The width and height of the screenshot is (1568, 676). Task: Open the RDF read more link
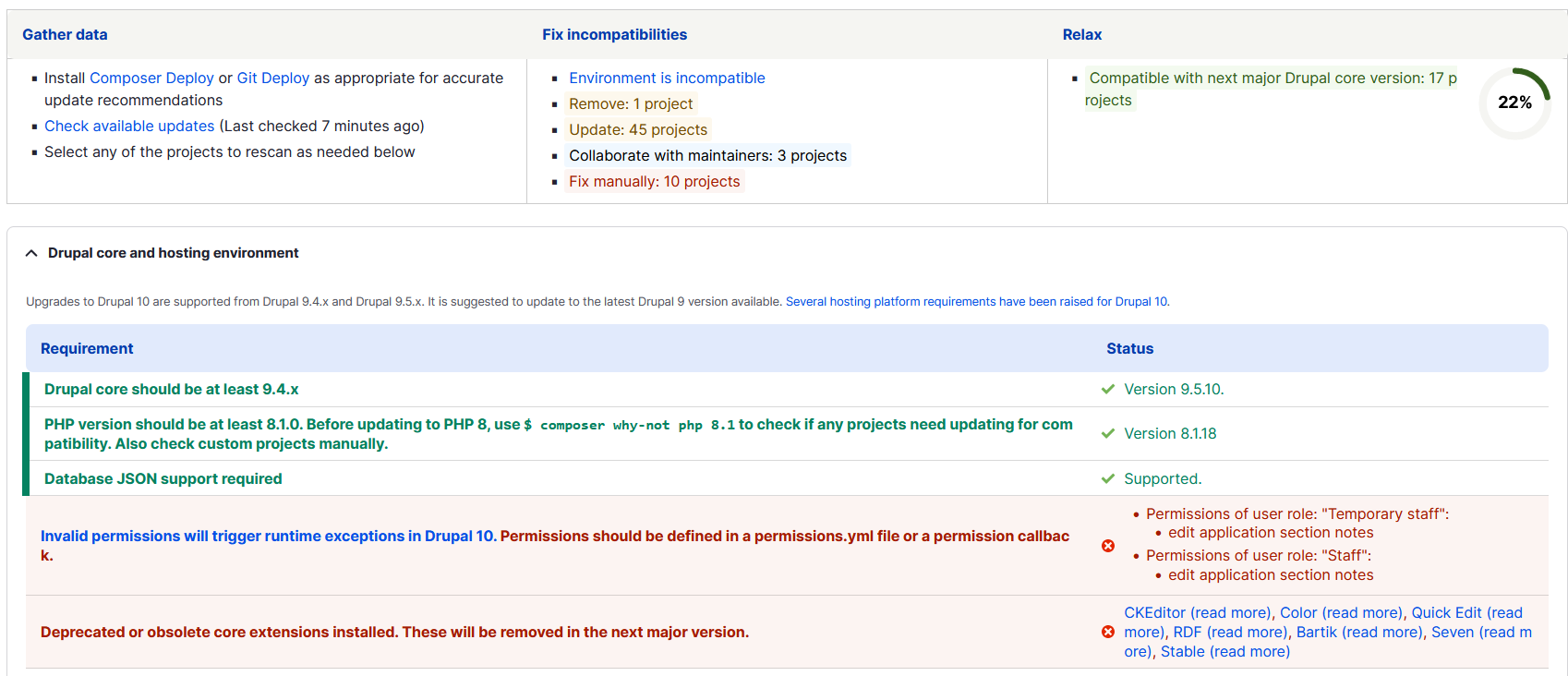click(1230, 633)
